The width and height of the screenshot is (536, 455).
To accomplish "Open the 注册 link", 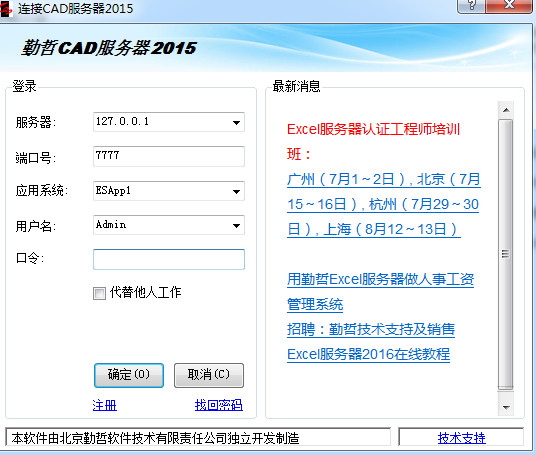I will pyautogui.click(x=105, y=405).
